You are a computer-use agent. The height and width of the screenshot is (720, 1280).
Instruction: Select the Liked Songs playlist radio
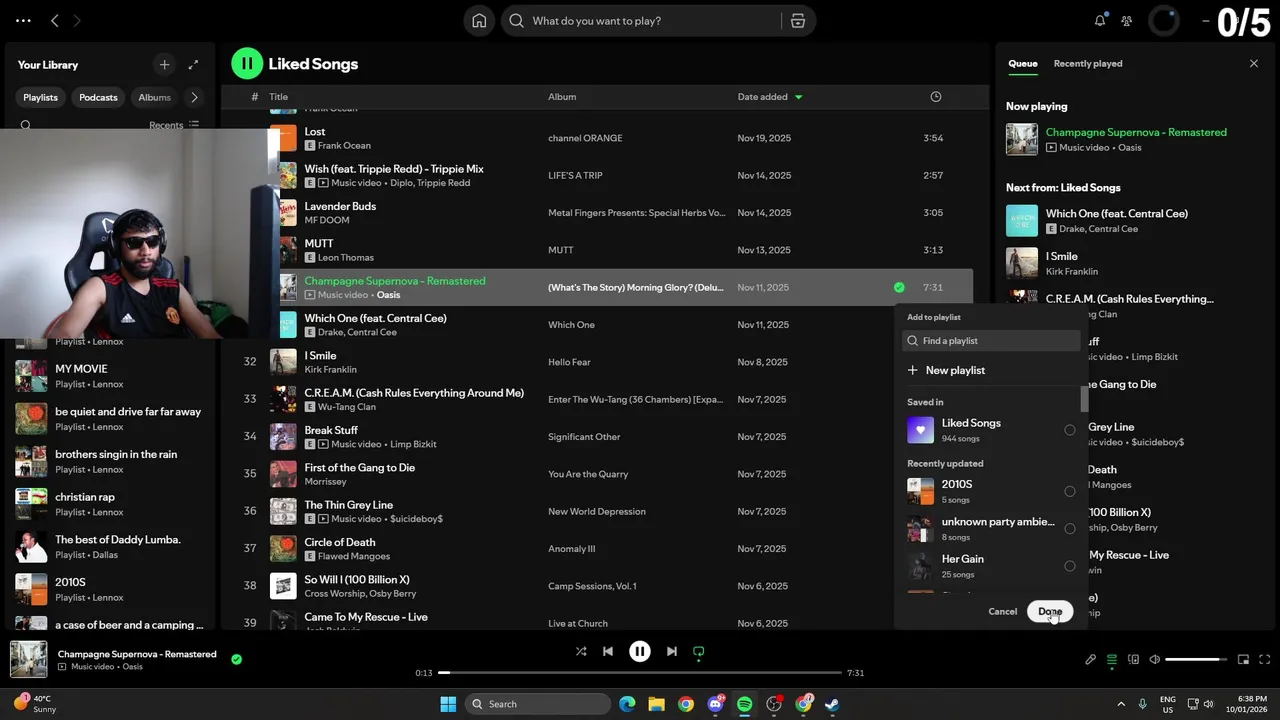point(1070,430)
